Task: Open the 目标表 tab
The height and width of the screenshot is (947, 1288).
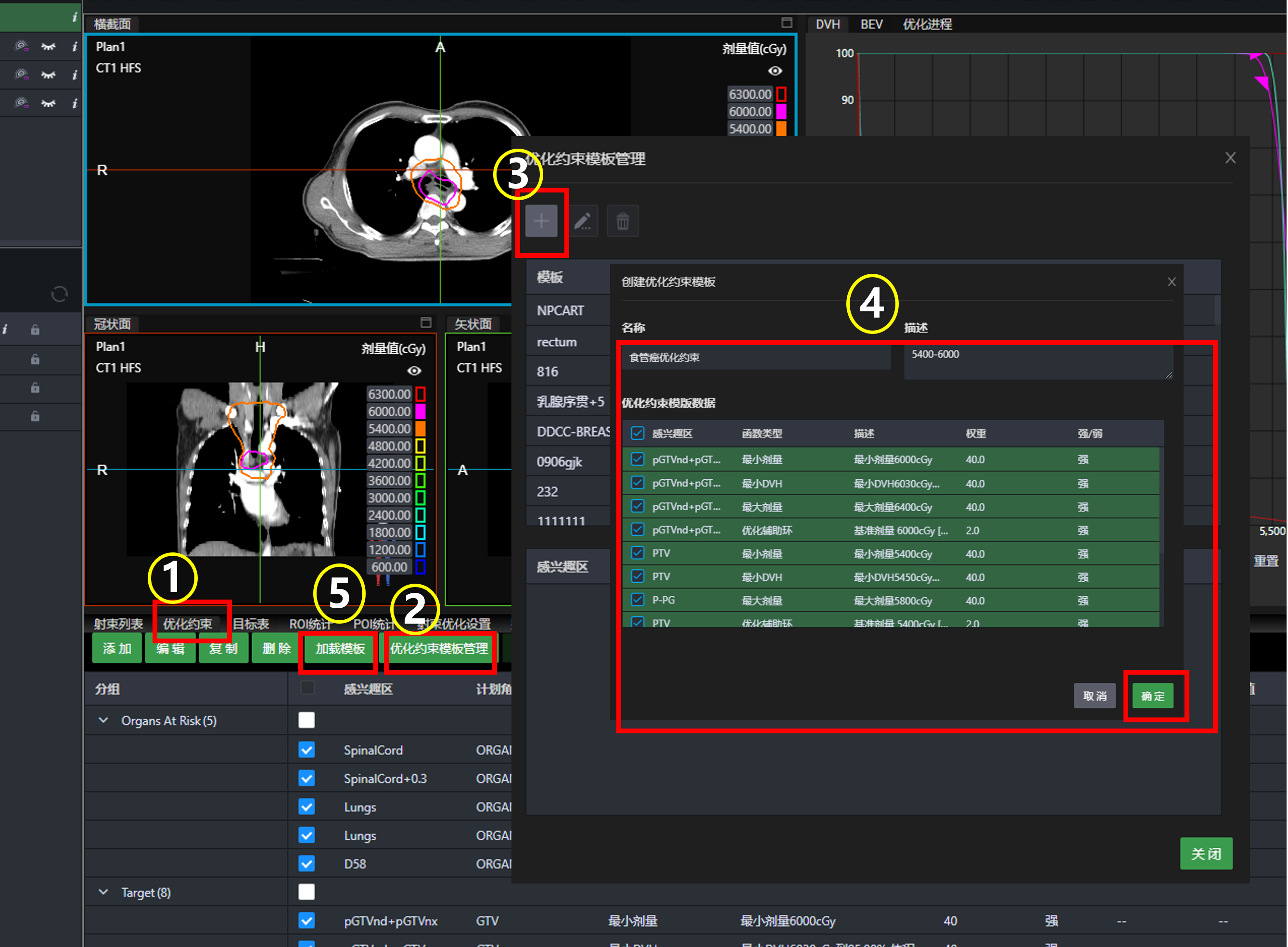Action: 251,623
